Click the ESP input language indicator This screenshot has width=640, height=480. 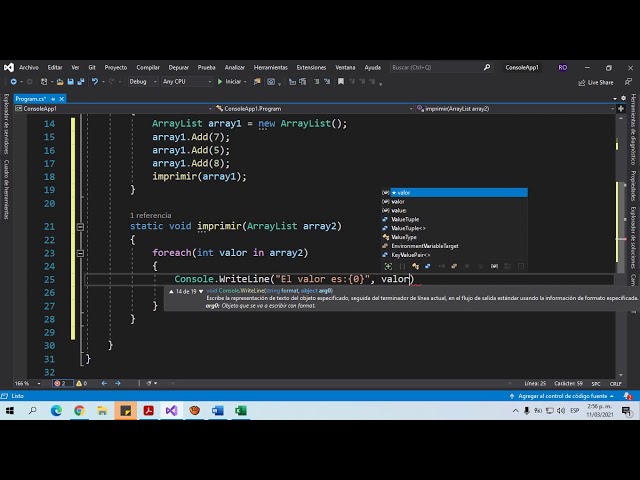tap(575, 410)
